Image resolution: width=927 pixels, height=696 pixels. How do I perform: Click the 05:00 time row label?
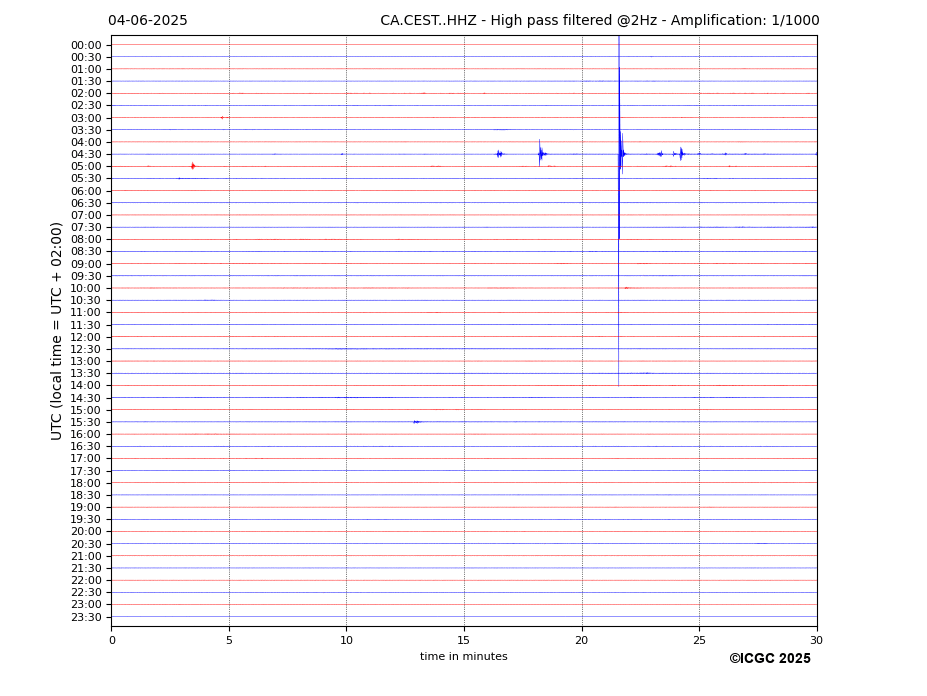[86, 167]
